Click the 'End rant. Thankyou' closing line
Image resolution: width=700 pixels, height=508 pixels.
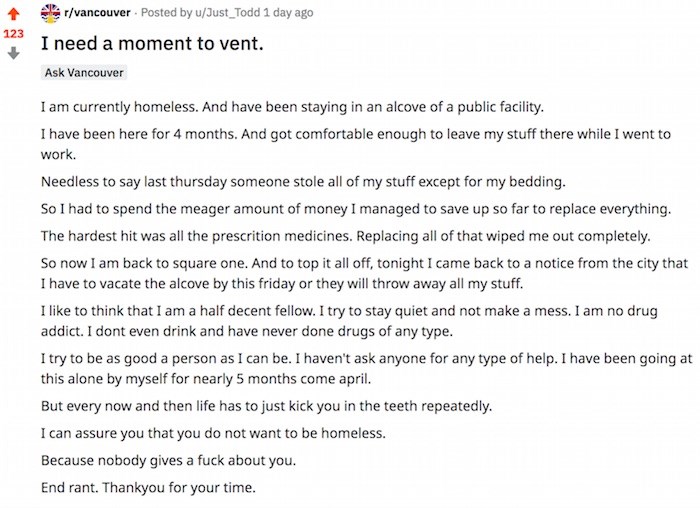pos(148,487)
